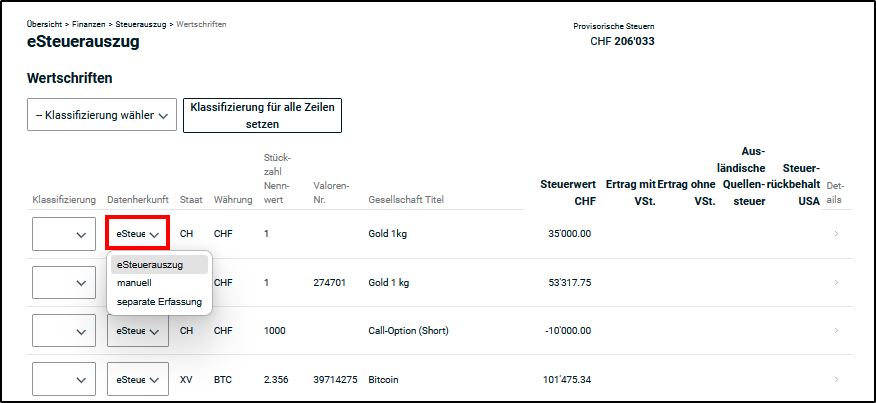Click the 'Steuerwert CHF' column header
This screenshot has width=876, height=403.
(567, 191)
